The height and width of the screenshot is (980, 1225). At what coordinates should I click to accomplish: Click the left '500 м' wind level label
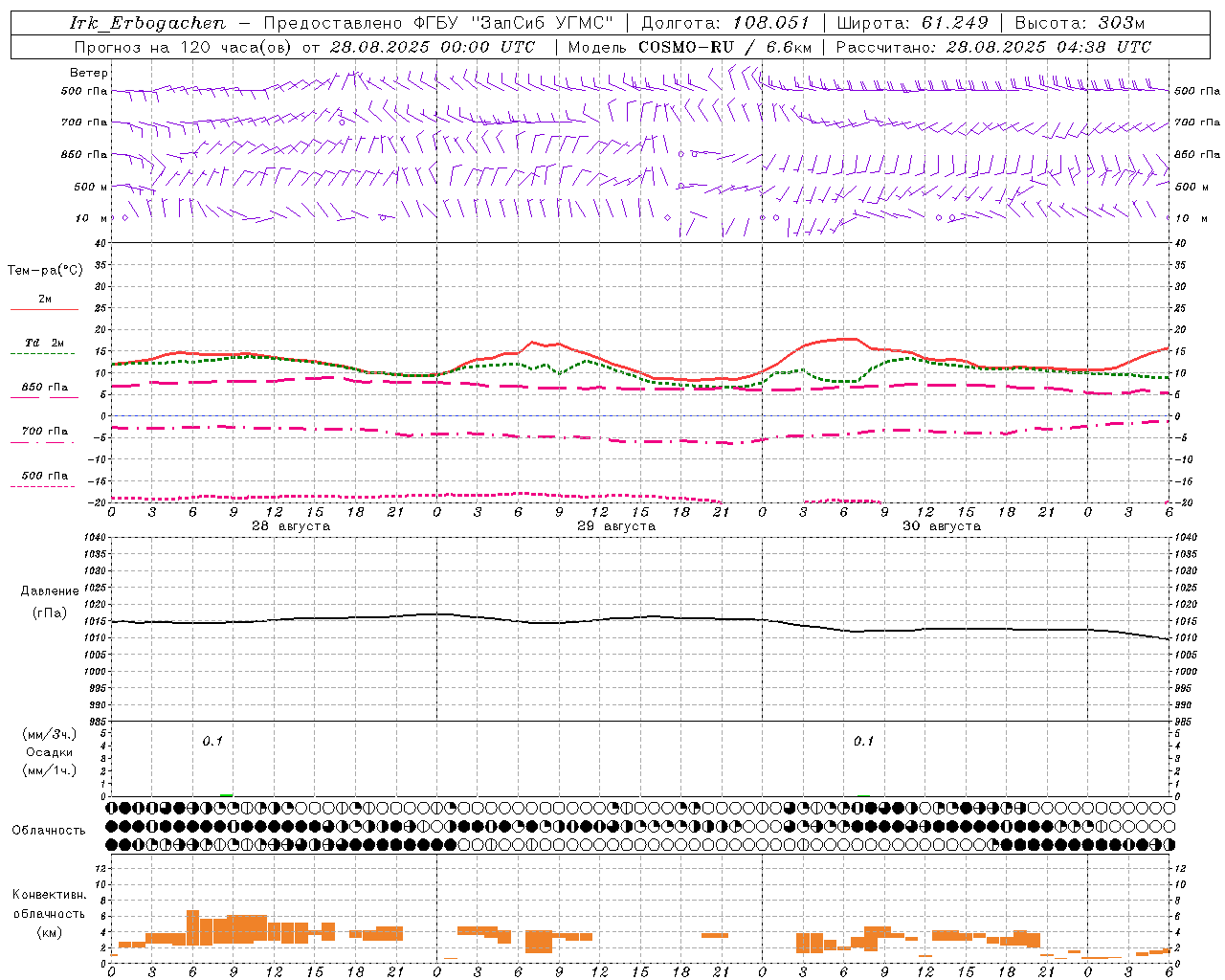pos(91,187)
